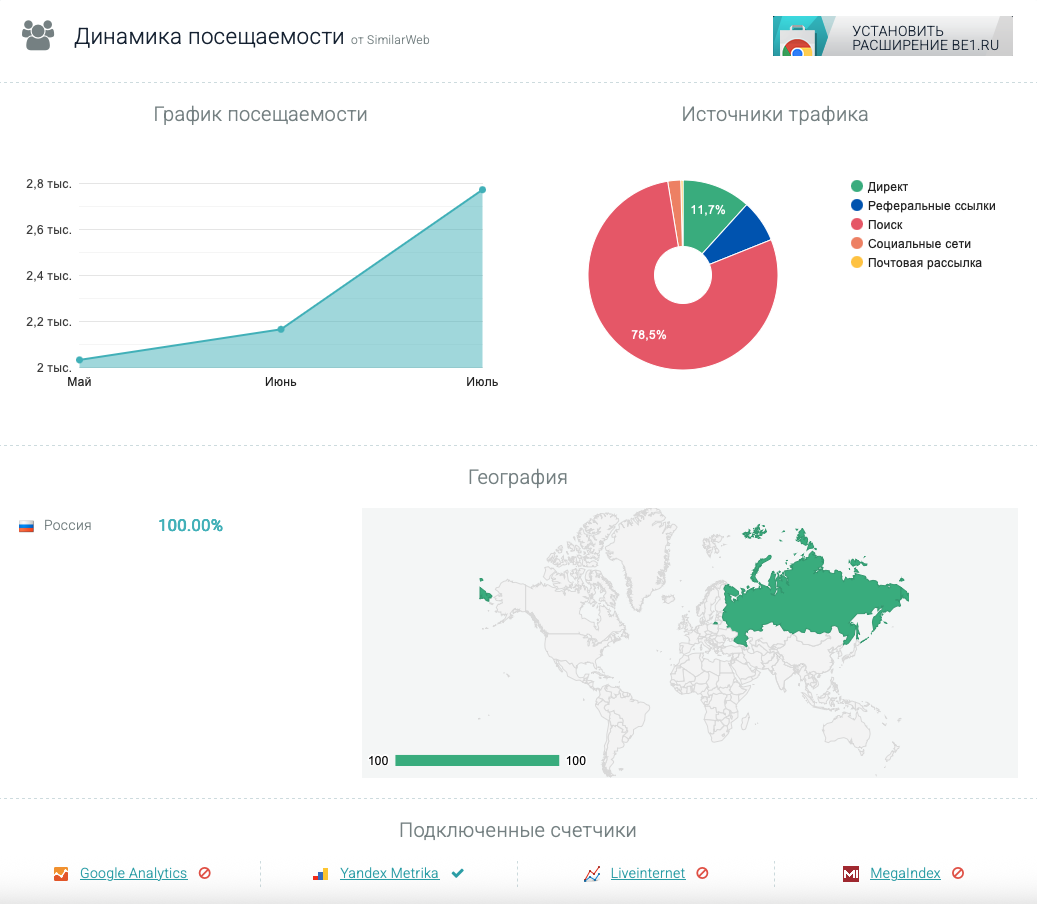Click the Июль data point on the chart
This screenshot has width=1037, height=904.
pyautogui.click(x=482, y=190)
